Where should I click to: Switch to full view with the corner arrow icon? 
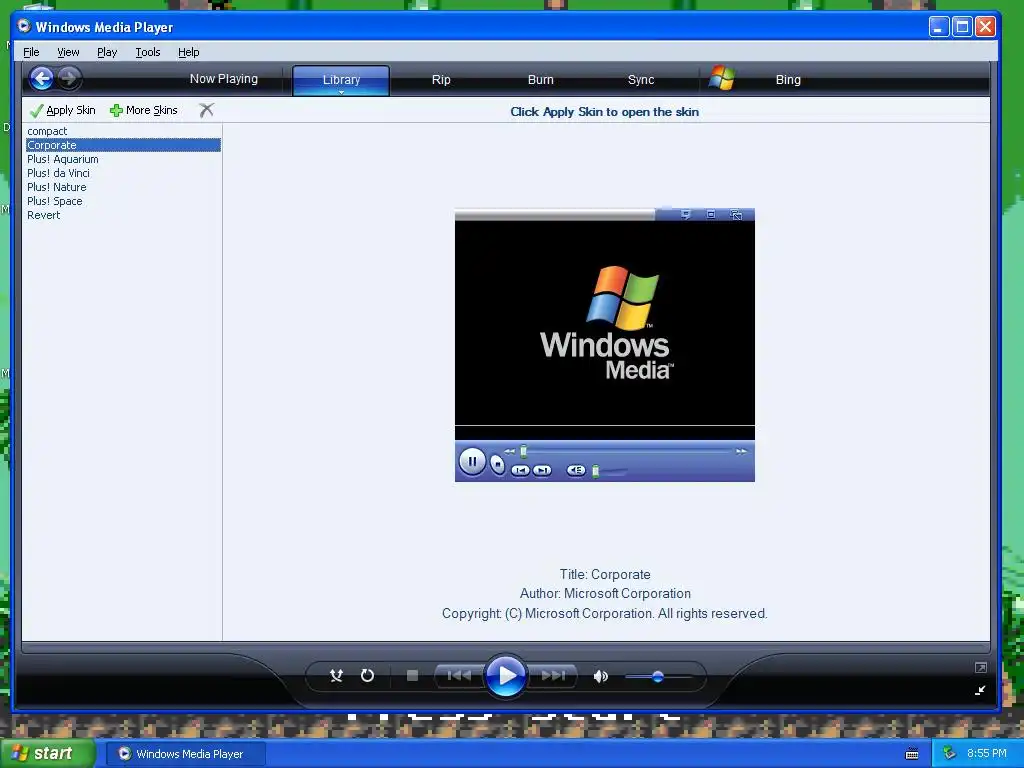[980, 667]
